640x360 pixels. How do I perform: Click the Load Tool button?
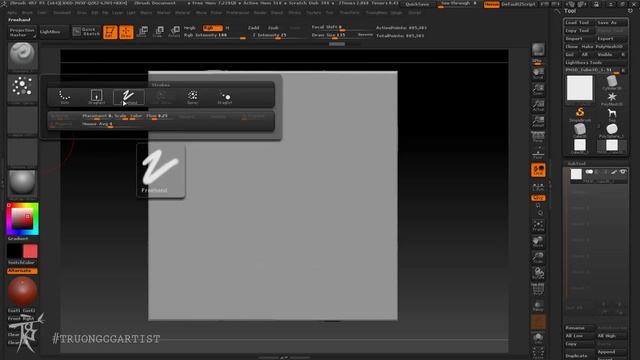pyautogui.click(x=579, y=22)
